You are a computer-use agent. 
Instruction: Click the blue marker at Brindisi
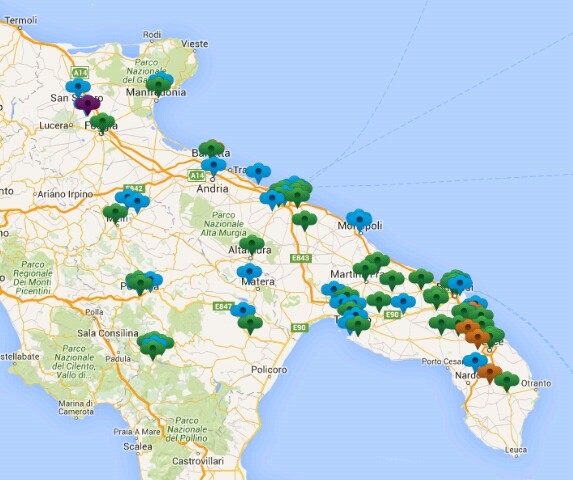(x=459, y=284)
